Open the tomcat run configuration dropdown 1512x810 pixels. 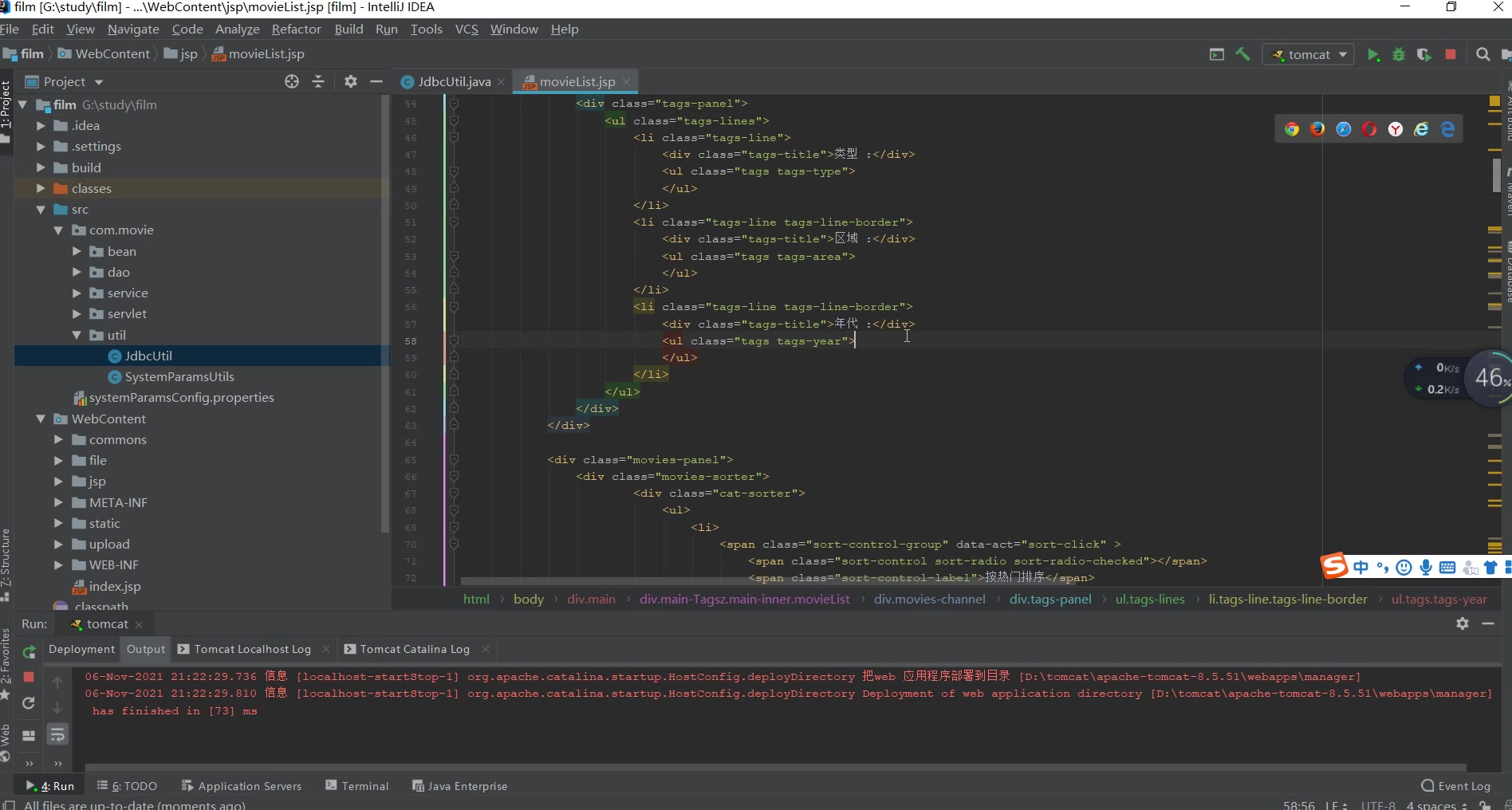pyautogui.click(x=1309, y=55)
